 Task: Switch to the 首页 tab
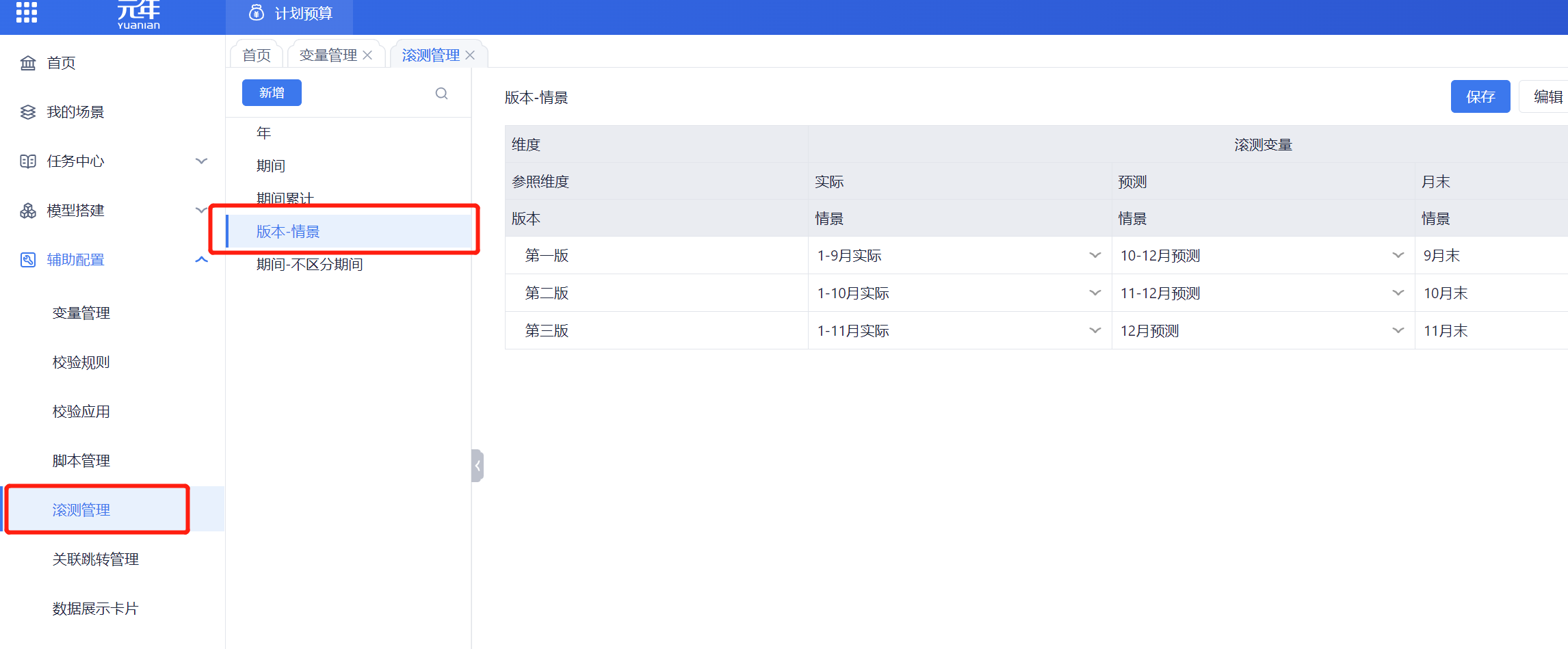(257, 55)
